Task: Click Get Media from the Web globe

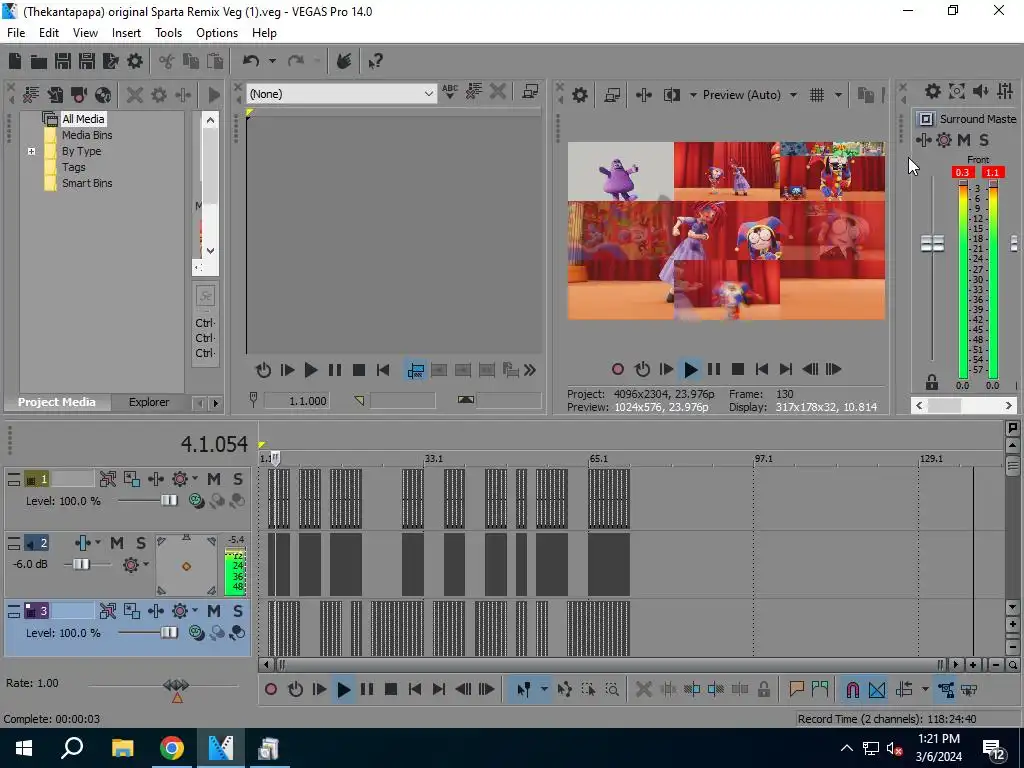Action: pyautogui.click(x=103, y=95)
